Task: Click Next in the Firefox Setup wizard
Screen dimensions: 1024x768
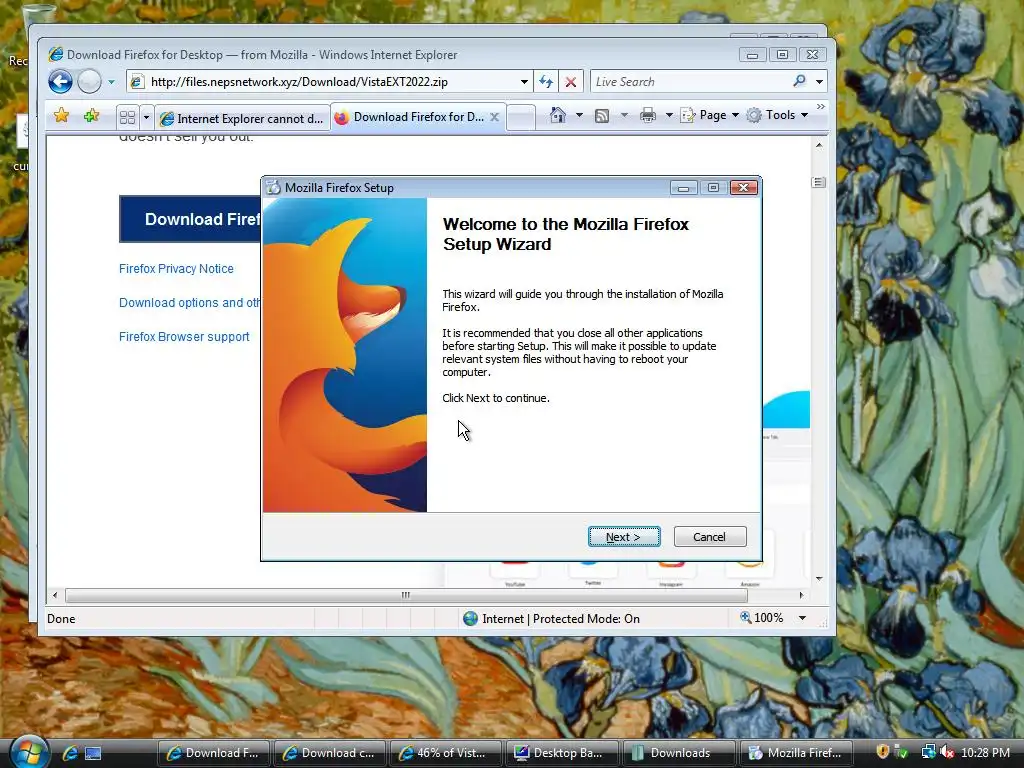Action: pyautogui.click(x=624, y=537)
